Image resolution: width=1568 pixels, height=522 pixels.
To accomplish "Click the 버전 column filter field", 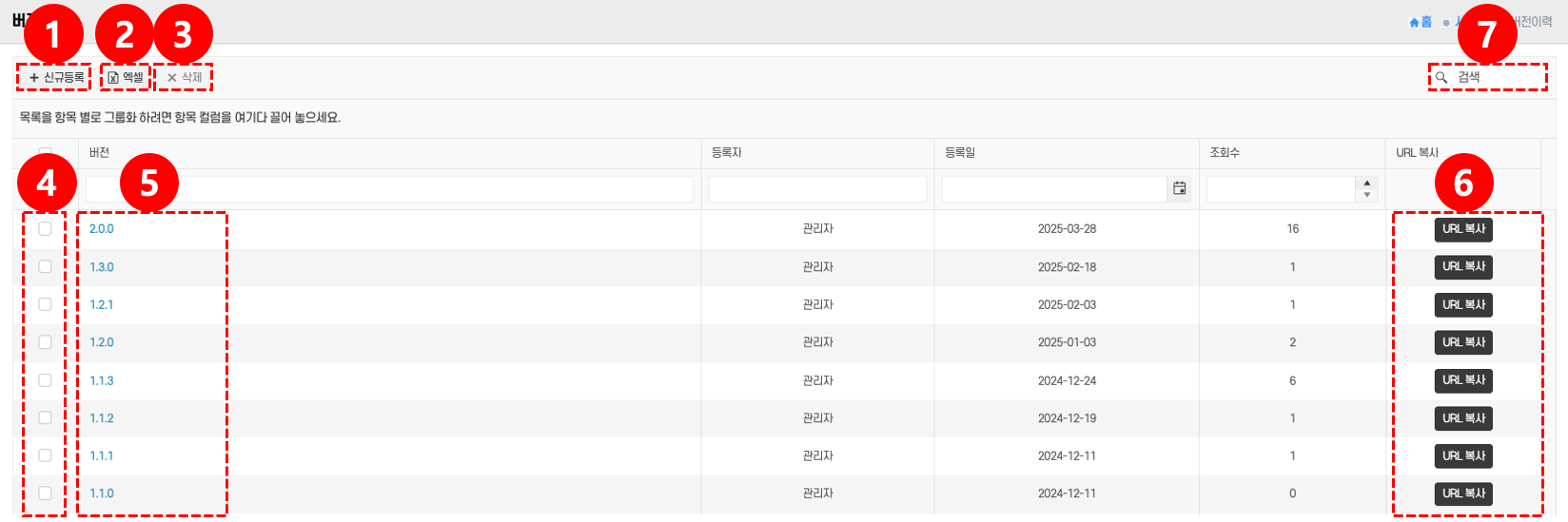I will click(389, 188).
